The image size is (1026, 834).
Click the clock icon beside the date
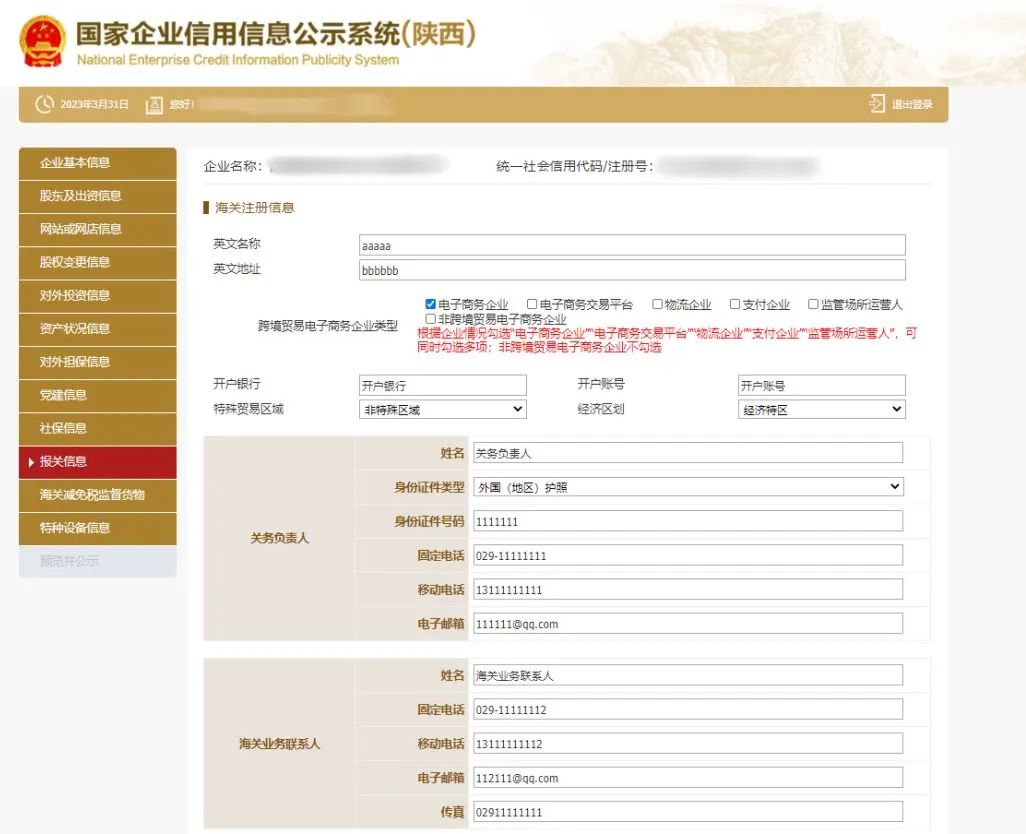click(x=44, y=104)
